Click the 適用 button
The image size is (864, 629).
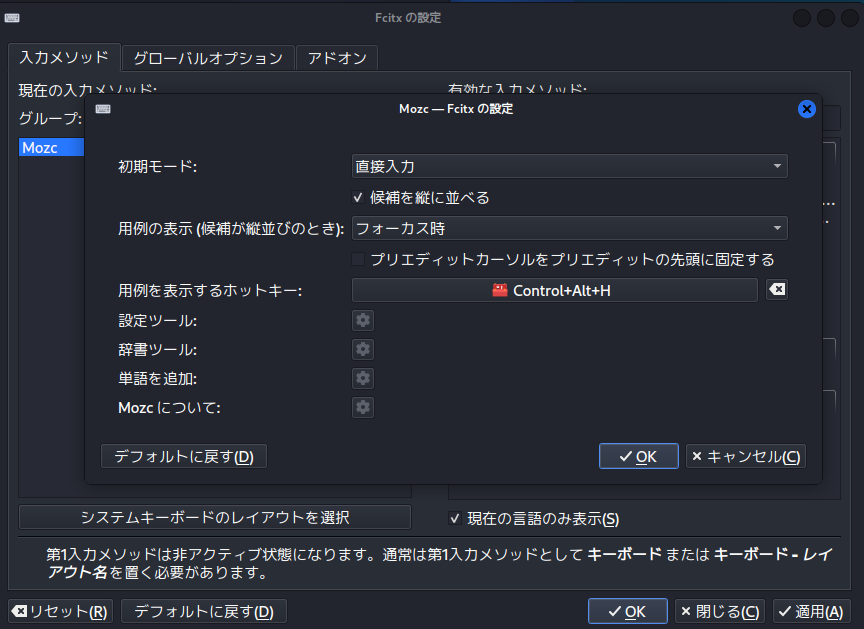811,612
